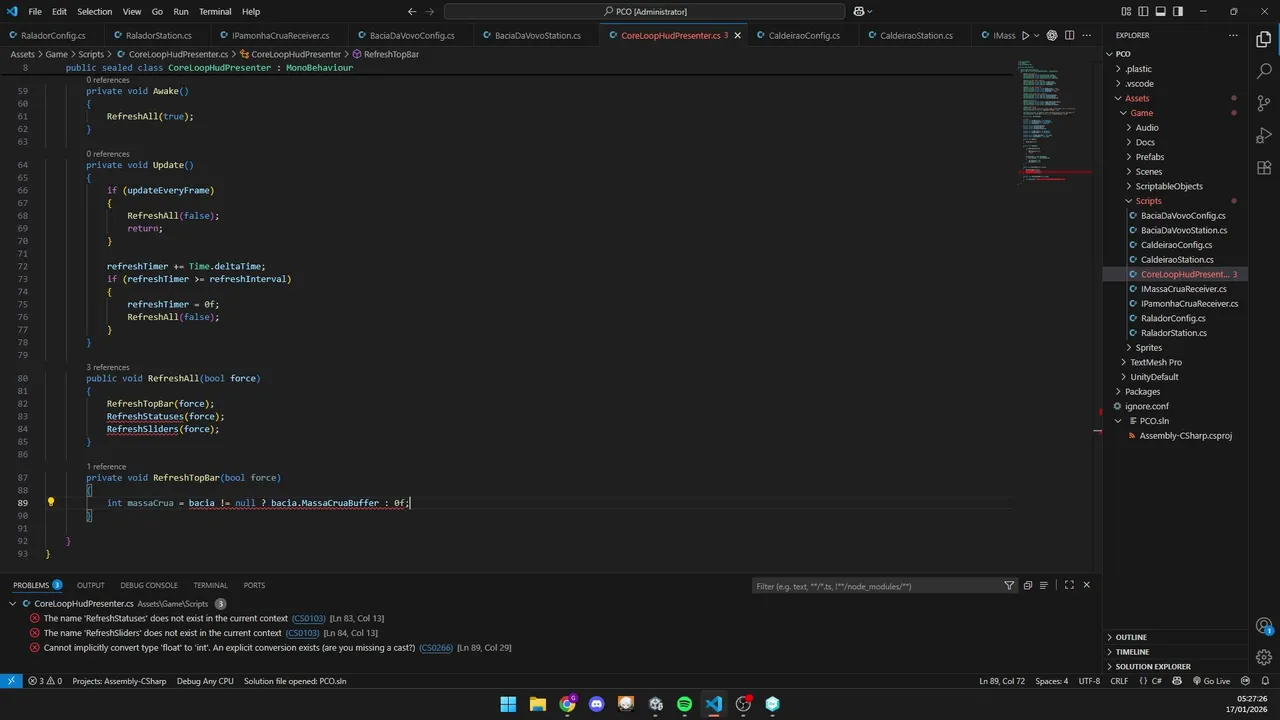
Task: Click the Ln 89, Col 72 status entry
Action: point(1002,681)
